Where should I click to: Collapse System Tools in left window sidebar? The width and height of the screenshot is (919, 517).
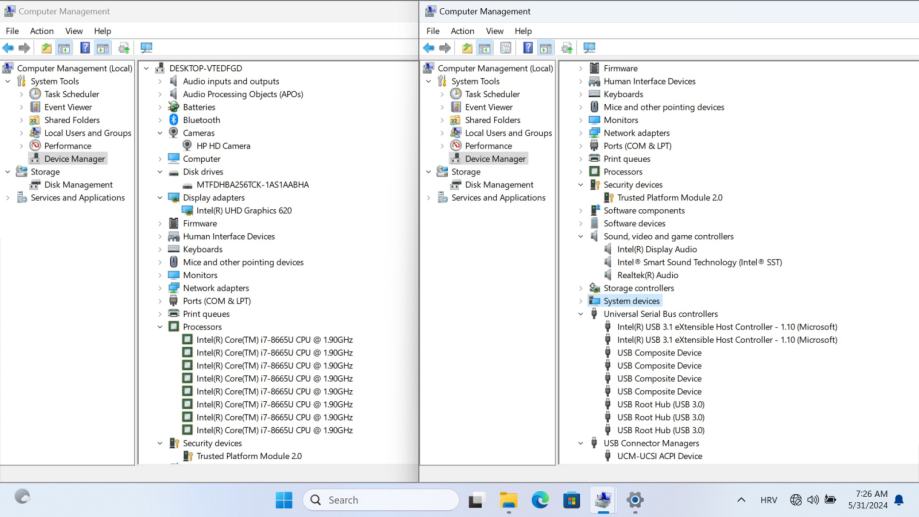click(x=8, y=81)
